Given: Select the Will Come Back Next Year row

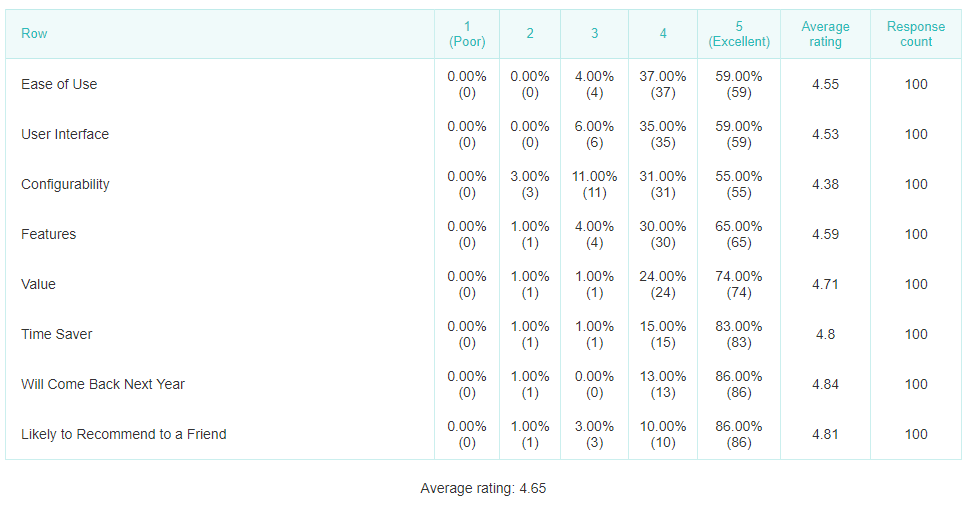Looking at the screenshot, I should [483, 384].
